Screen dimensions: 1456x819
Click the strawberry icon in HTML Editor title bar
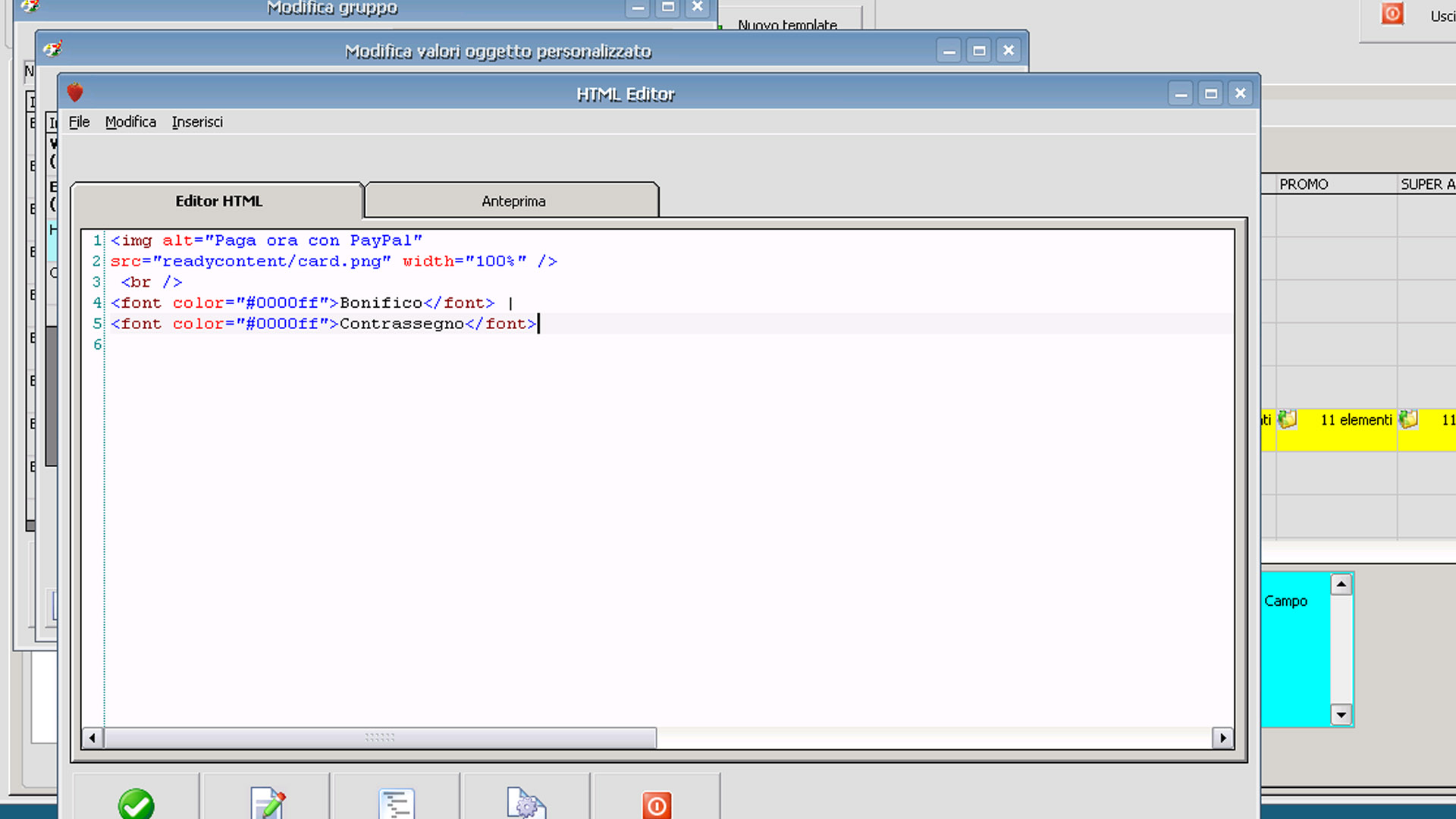(75, 93)
